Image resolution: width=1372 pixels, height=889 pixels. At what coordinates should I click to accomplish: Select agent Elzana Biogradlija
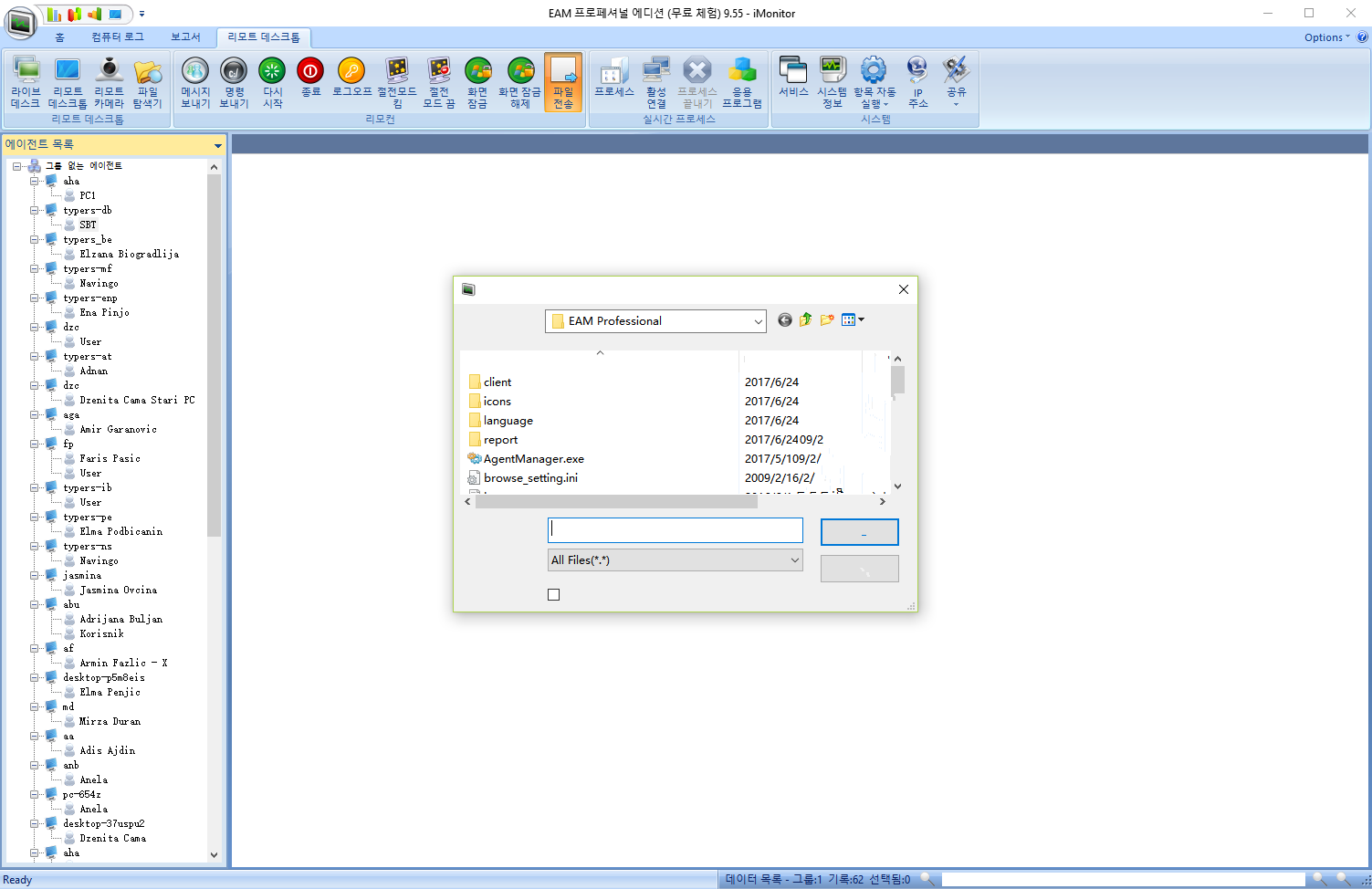click(x=129, y=254)
